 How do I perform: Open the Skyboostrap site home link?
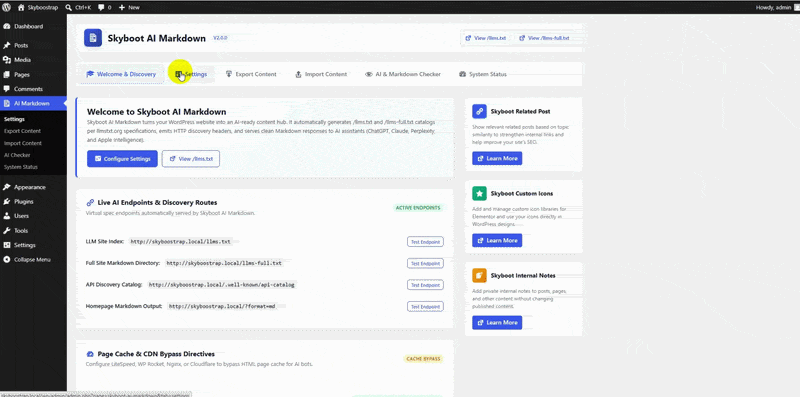[38, 8]
